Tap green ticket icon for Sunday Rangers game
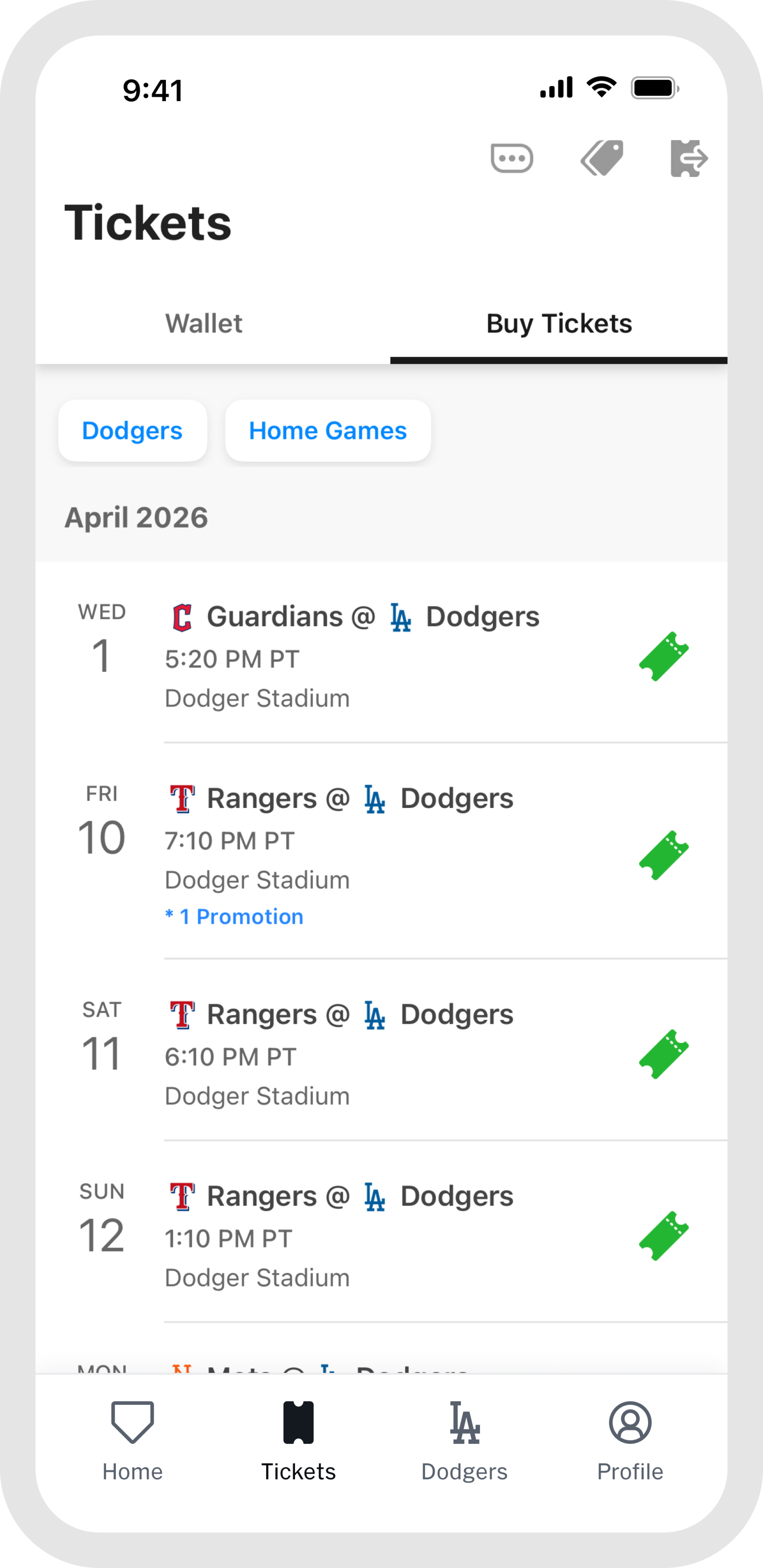The height and width of the screenshot is (1568, 763). click(663, 1236)
